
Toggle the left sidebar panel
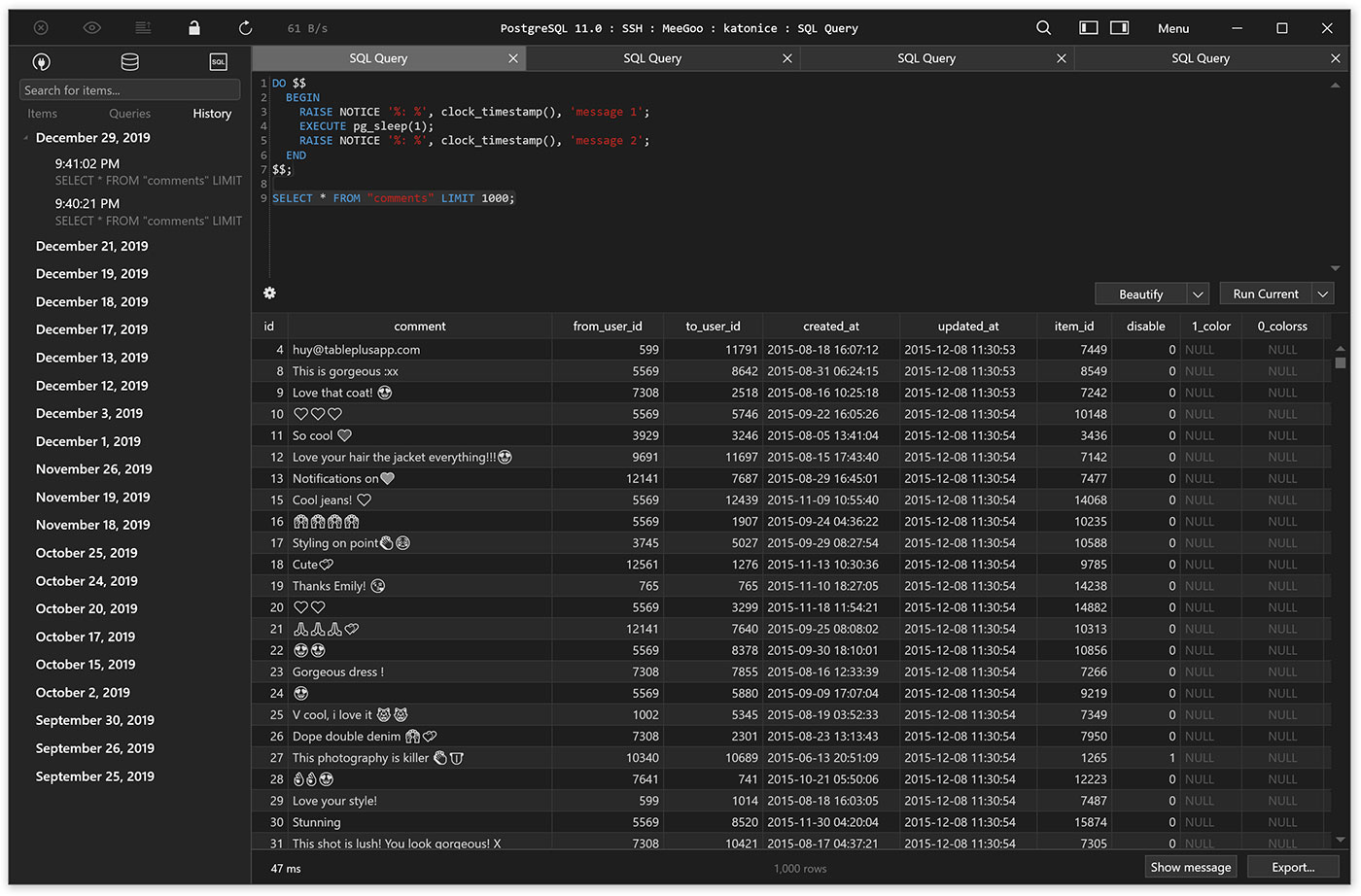tap(1089, 28)
